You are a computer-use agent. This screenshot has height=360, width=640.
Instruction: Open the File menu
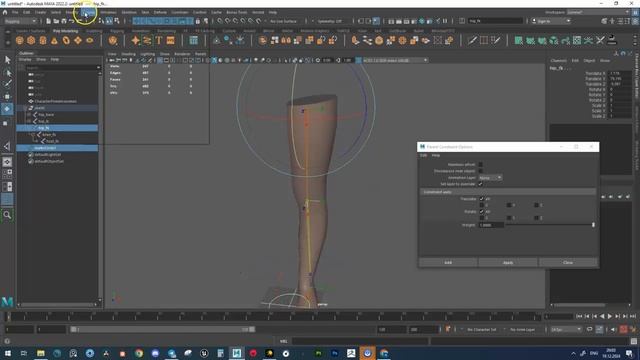15,12
